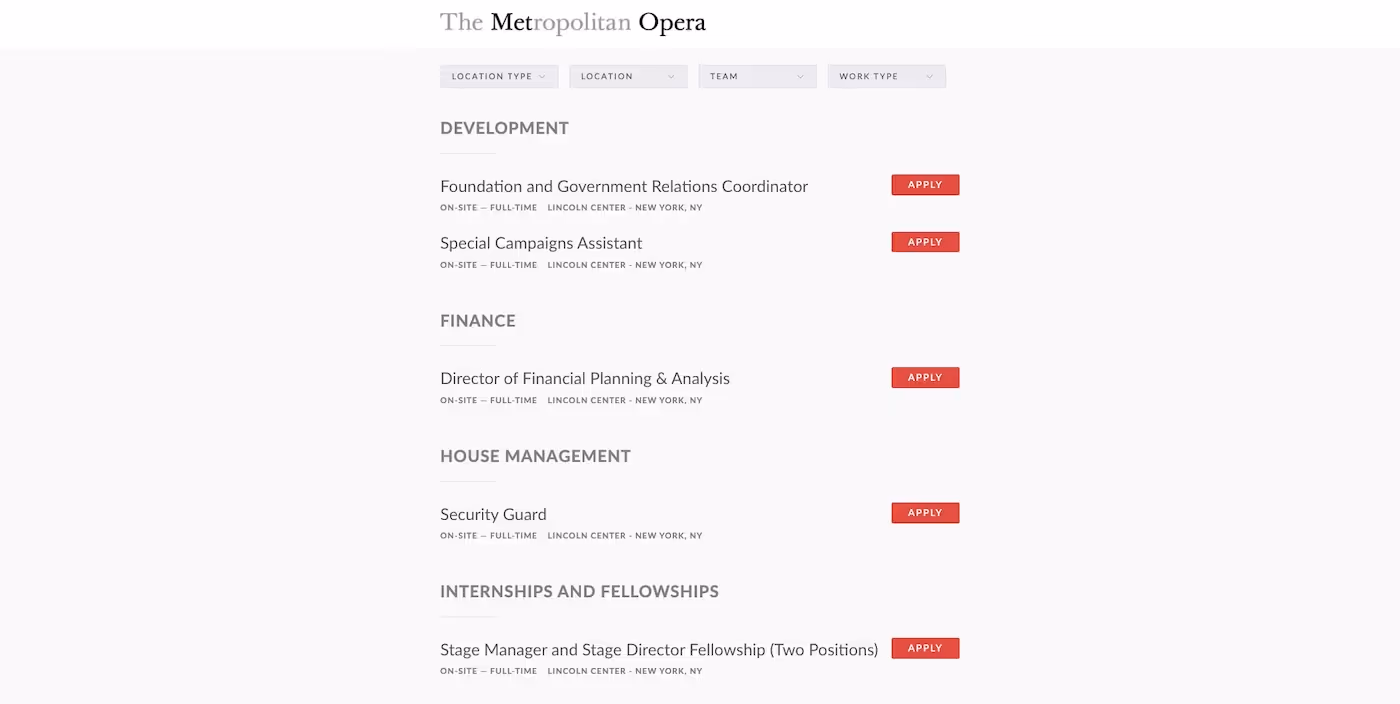The image size is (1400, 704).
Task: View the Director of Financial Planning posting
Action: point(584,378)
